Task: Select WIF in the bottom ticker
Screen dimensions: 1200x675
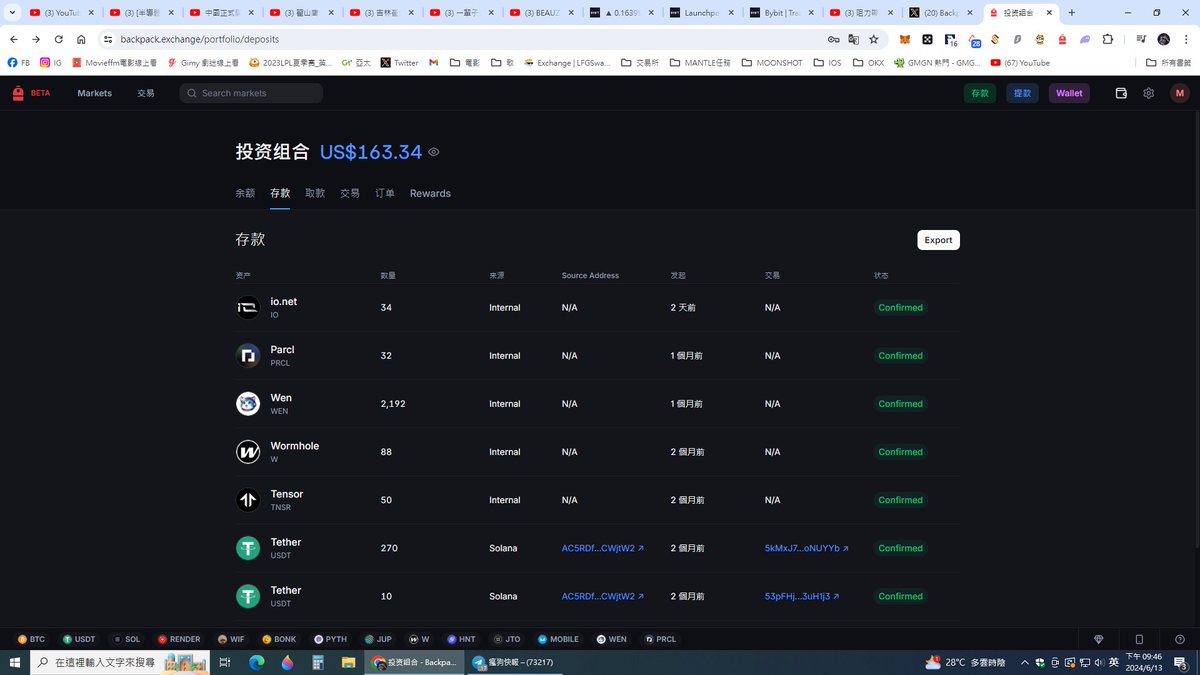Action: point(231,639)
